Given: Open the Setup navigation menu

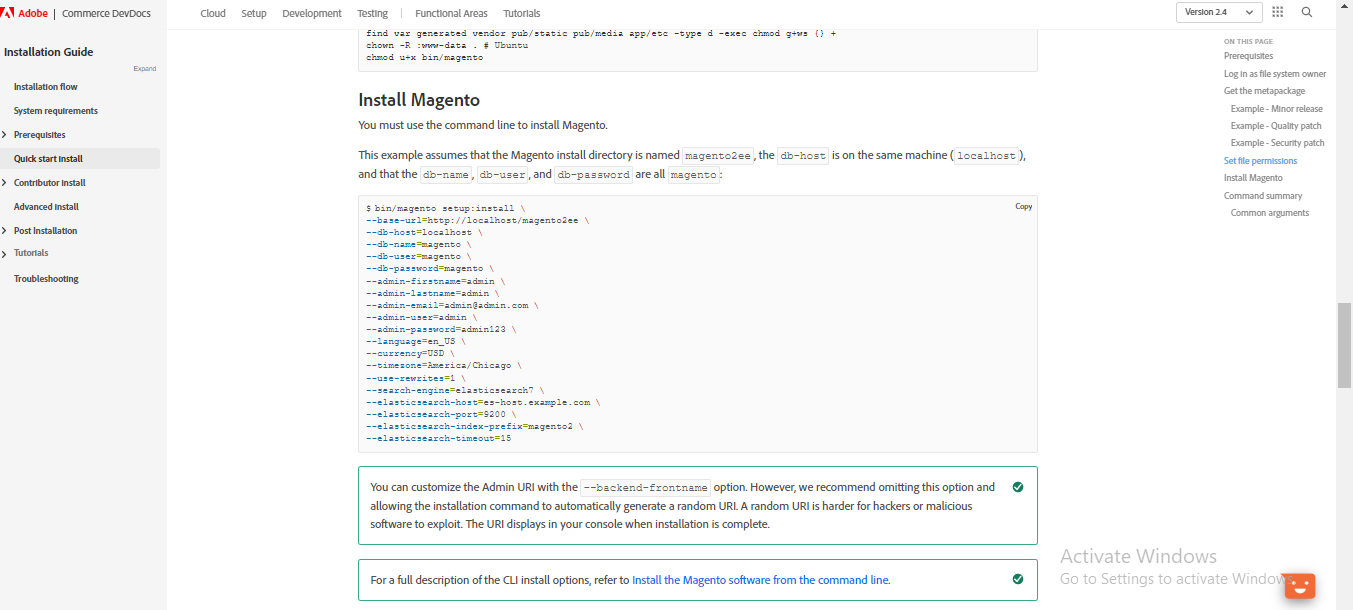Looking at the screenshot, I should coord(253,13).
